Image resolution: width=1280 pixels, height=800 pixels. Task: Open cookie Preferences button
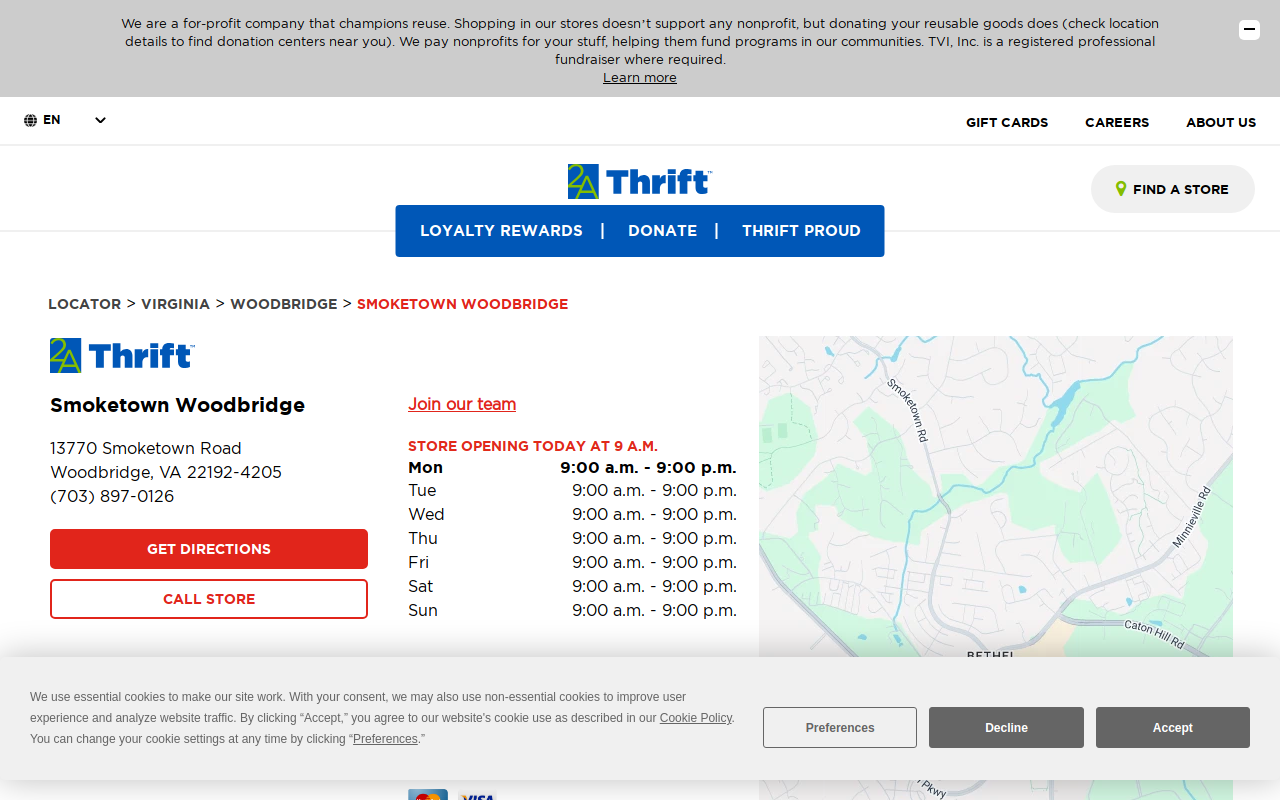pyautogui.click(x=840, y=728)
